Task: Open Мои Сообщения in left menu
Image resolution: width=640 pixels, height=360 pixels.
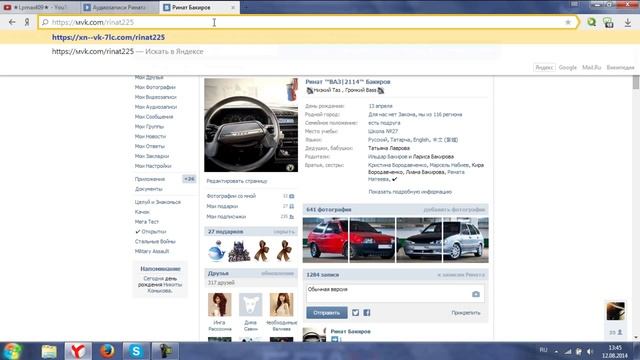Action: (x=154, y=117)
